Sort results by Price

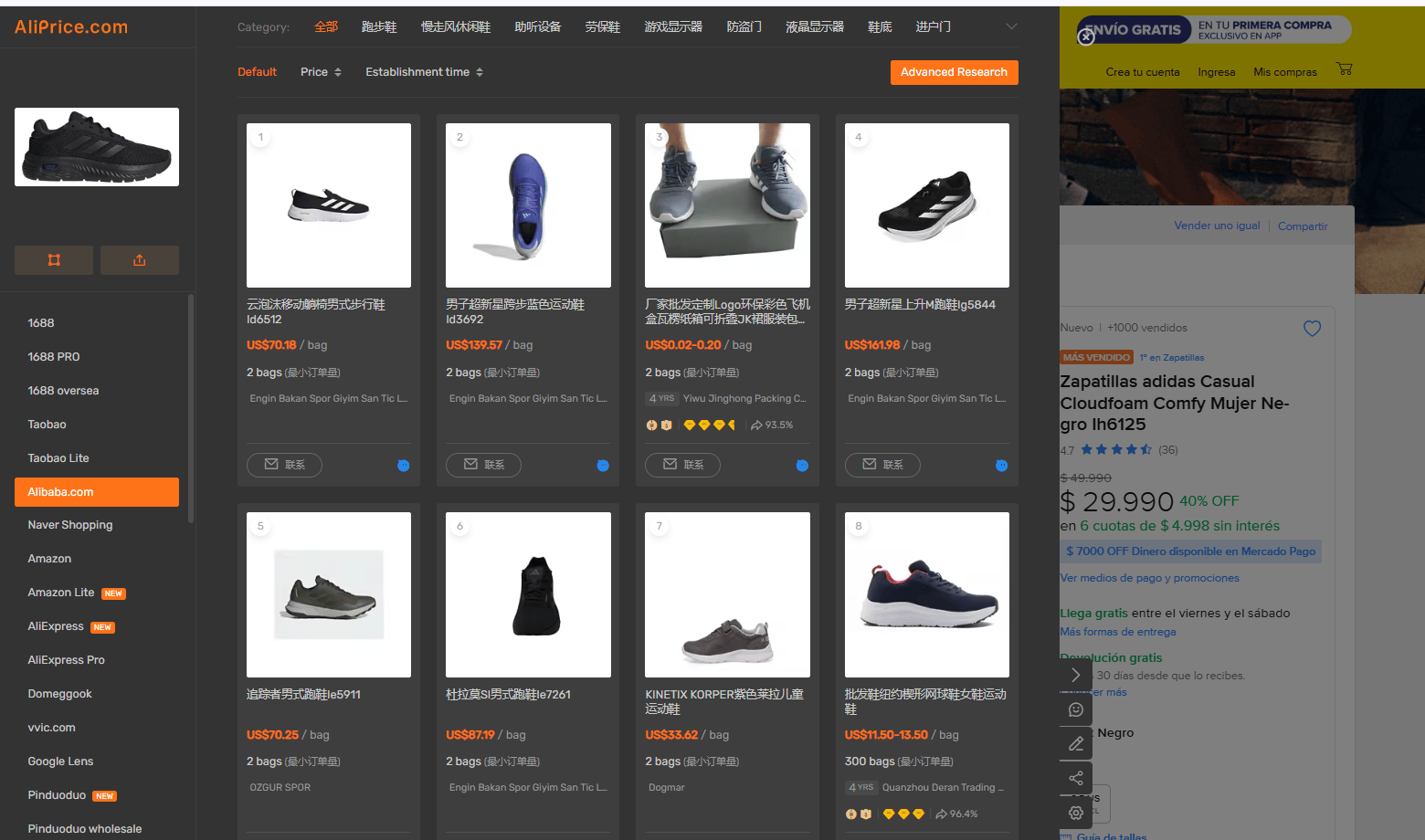321,72
